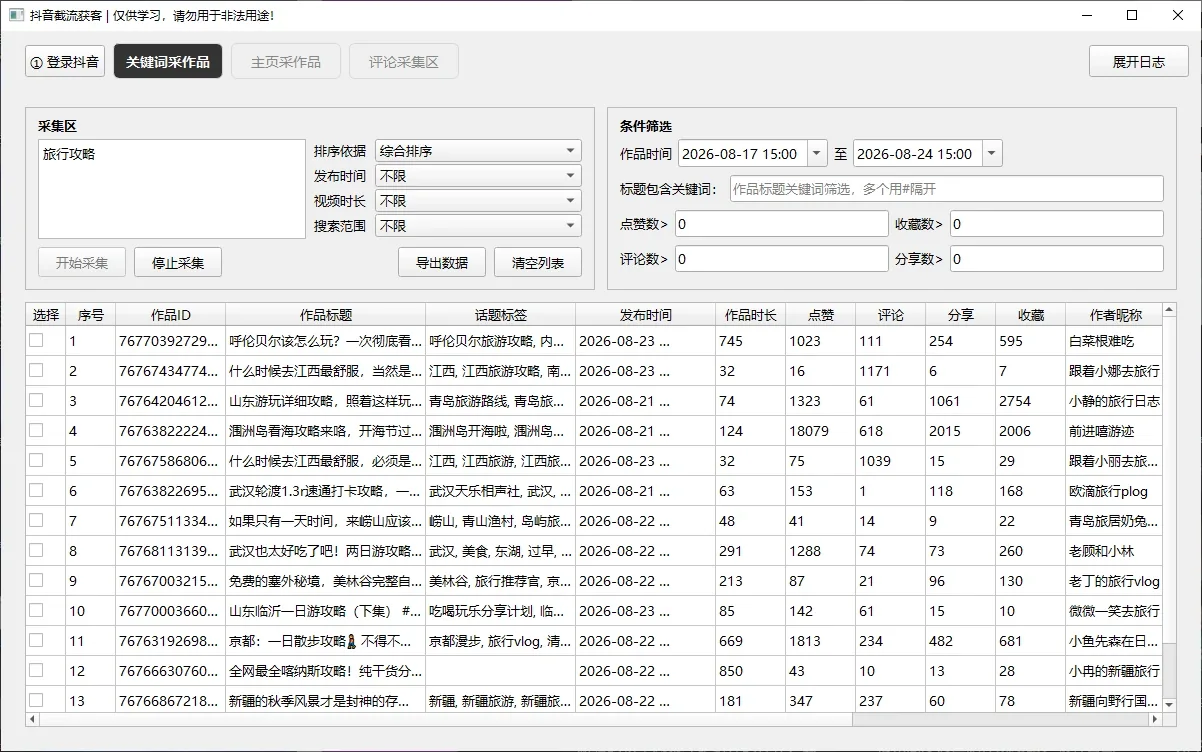
Task: Expand the 排序依据 综合排序 combo box
Action: (478, 152)
